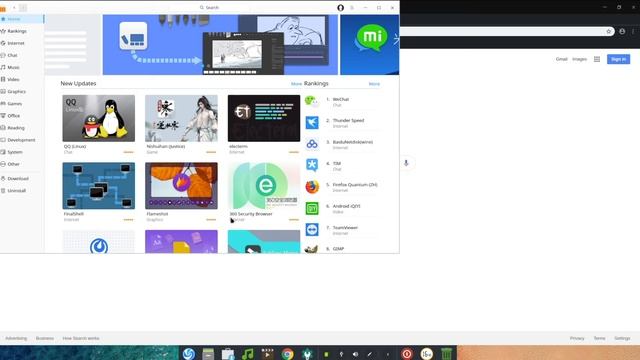640x360 pixels.
Task: Go back with the store back arrow
Action: pyautogui.click(x=14, y=8)
